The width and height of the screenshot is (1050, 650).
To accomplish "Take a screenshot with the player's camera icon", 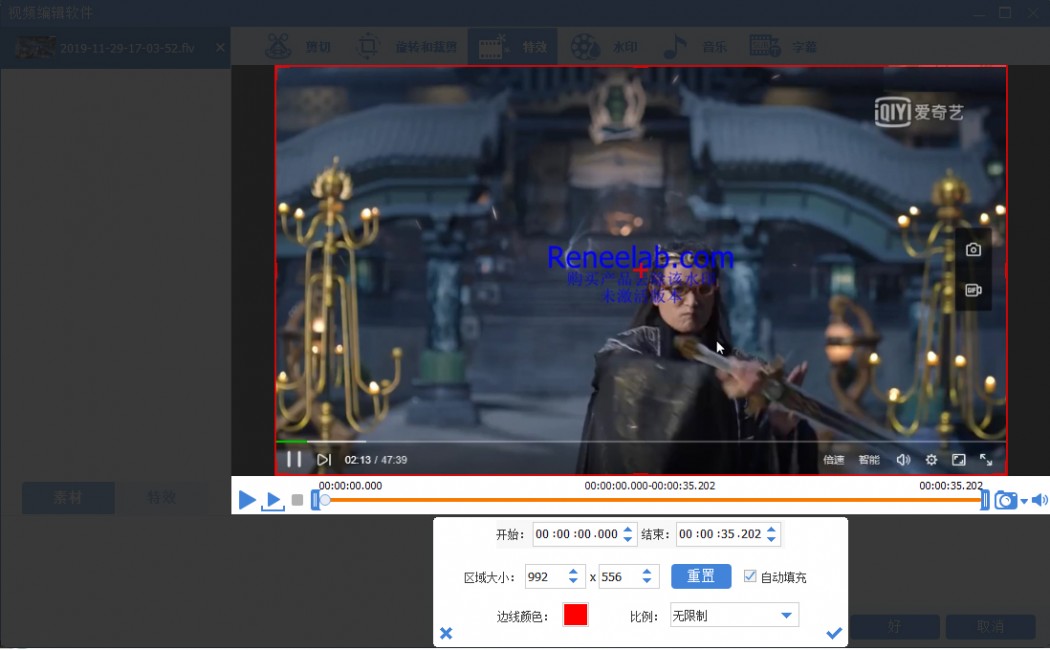I will 973,250.
